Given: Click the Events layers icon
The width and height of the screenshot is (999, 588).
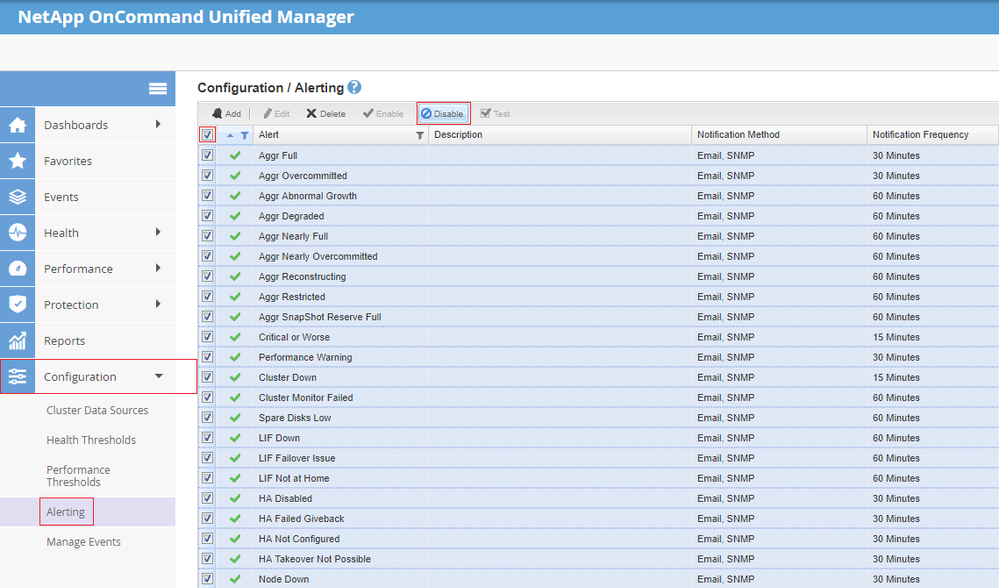Looking at the screenshot, I should coord(18,197).
